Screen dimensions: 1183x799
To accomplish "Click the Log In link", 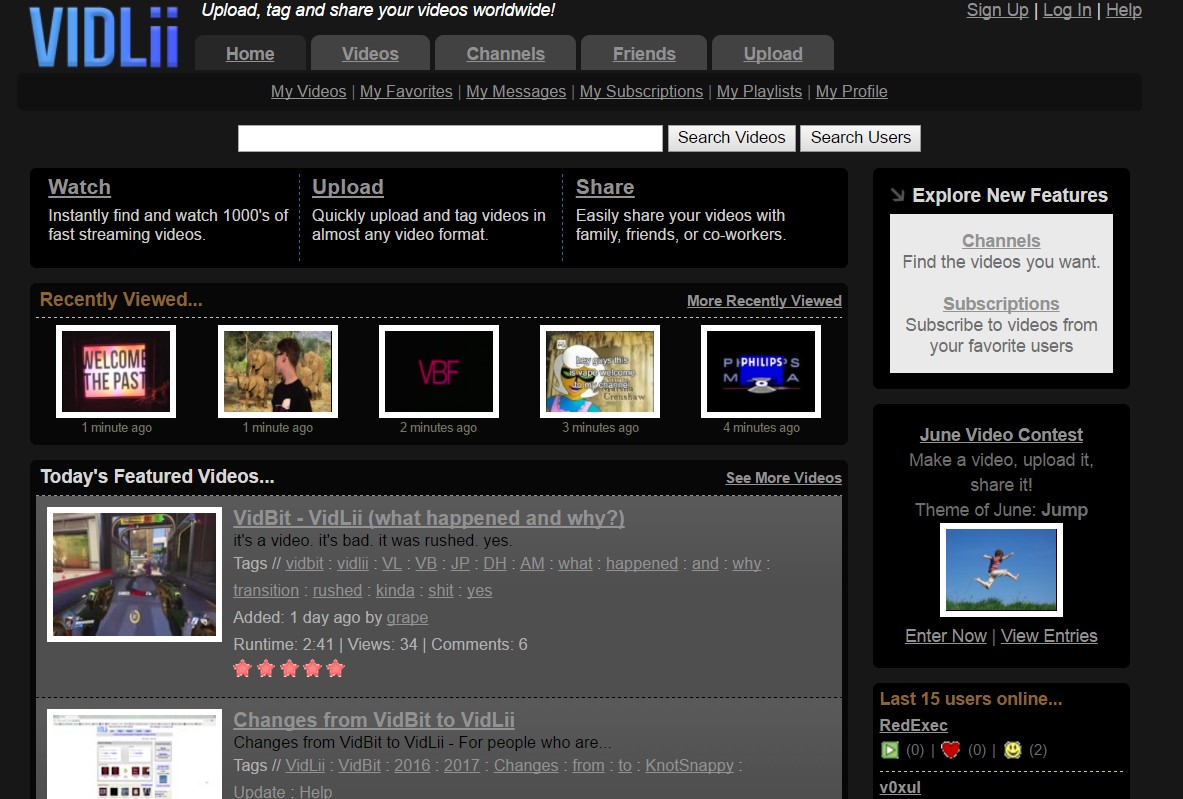I will point(1067,10).
